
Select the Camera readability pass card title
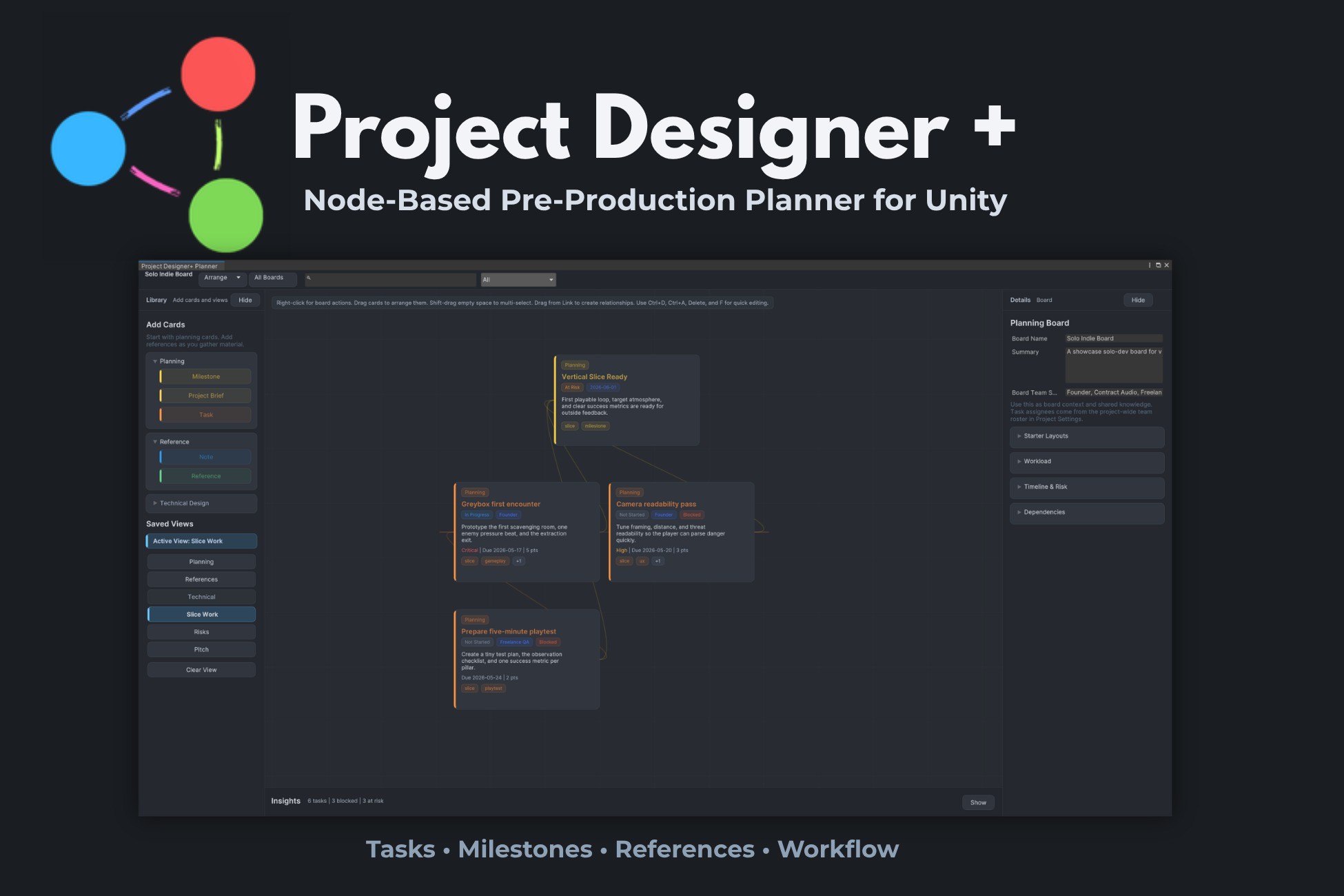point(656,505)
